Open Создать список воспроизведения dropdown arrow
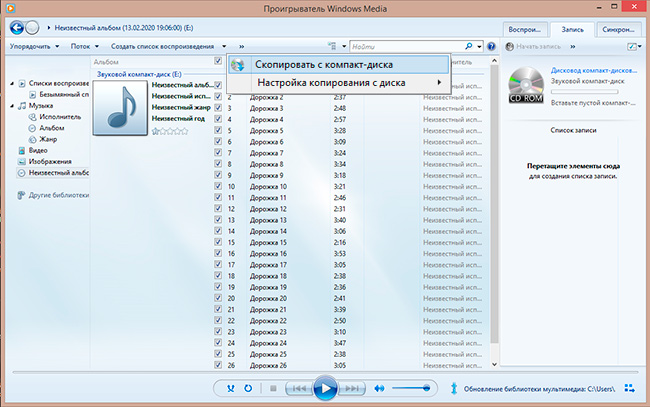 click(224, 46)
